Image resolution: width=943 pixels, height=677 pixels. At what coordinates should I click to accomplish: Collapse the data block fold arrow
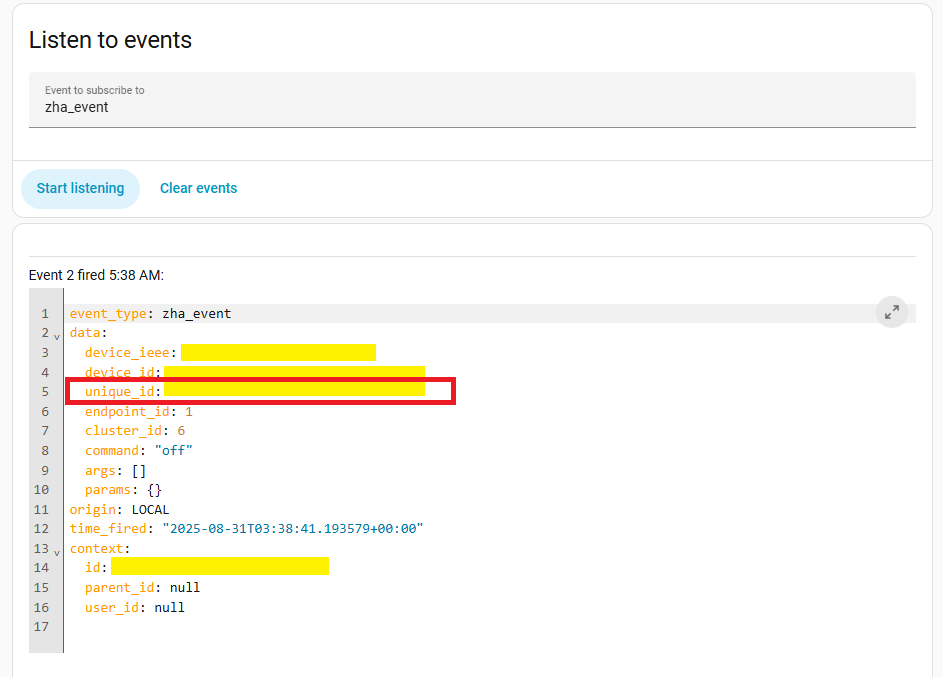tap(56, 335)
